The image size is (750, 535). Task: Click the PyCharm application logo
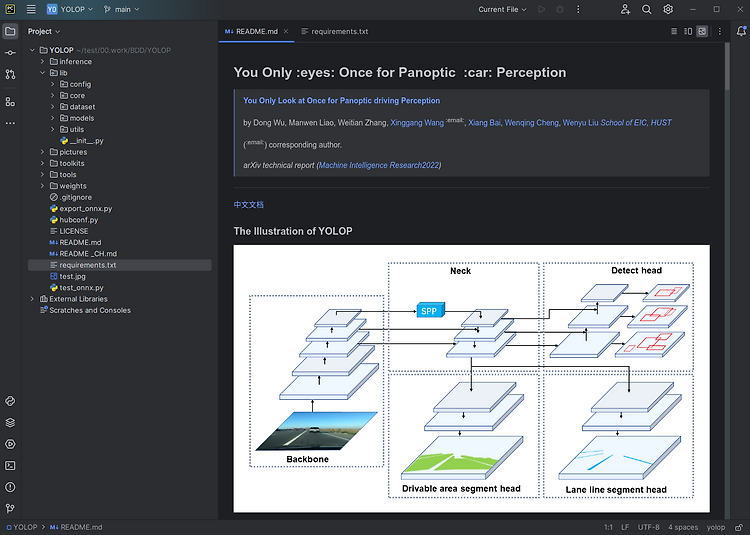[10, 9]
